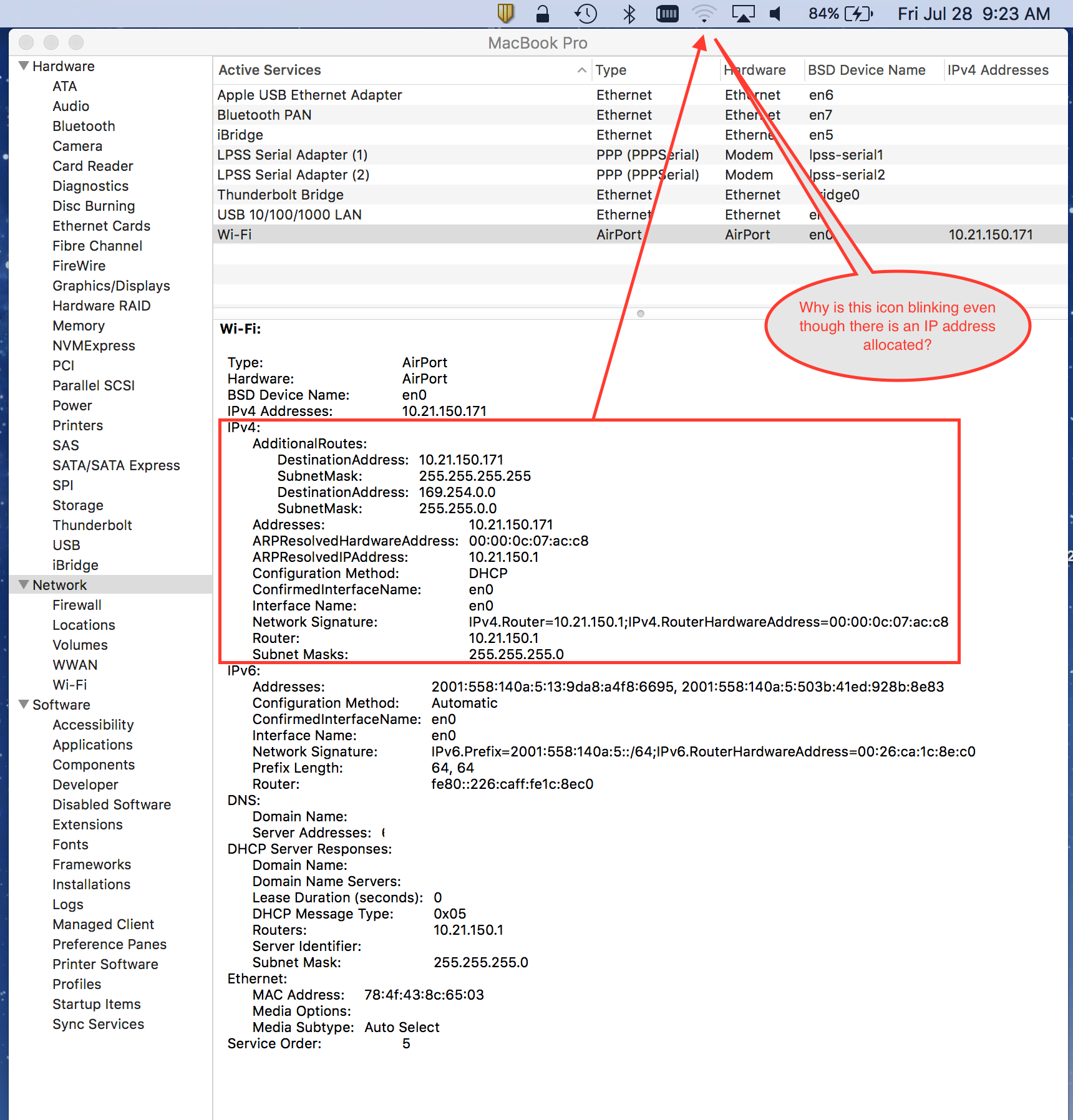
Task: Sort by Active Services column header
Action: click(x=402, y=70)
